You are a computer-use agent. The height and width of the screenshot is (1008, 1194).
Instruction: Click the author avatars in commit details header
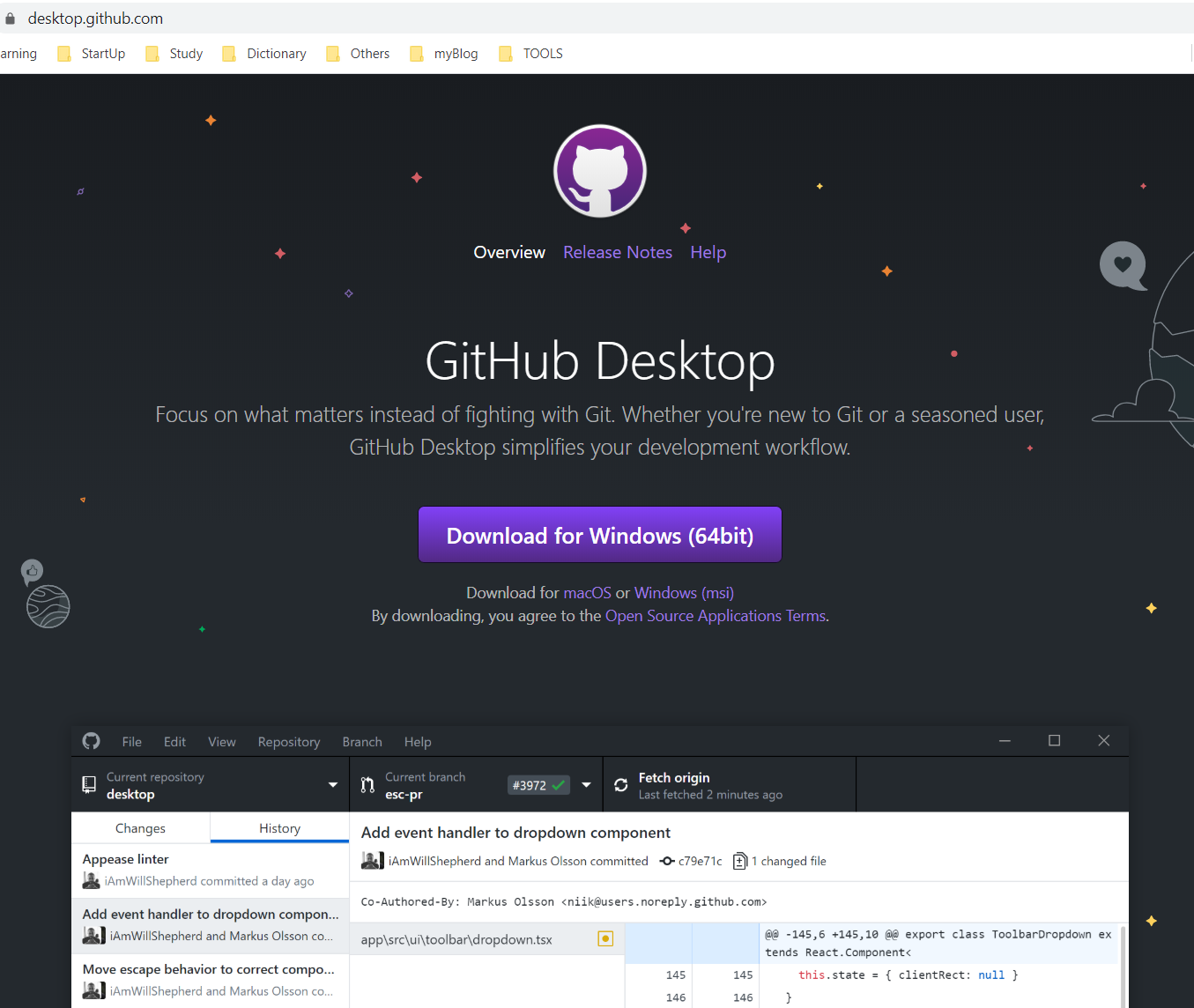tap(372, 860)
